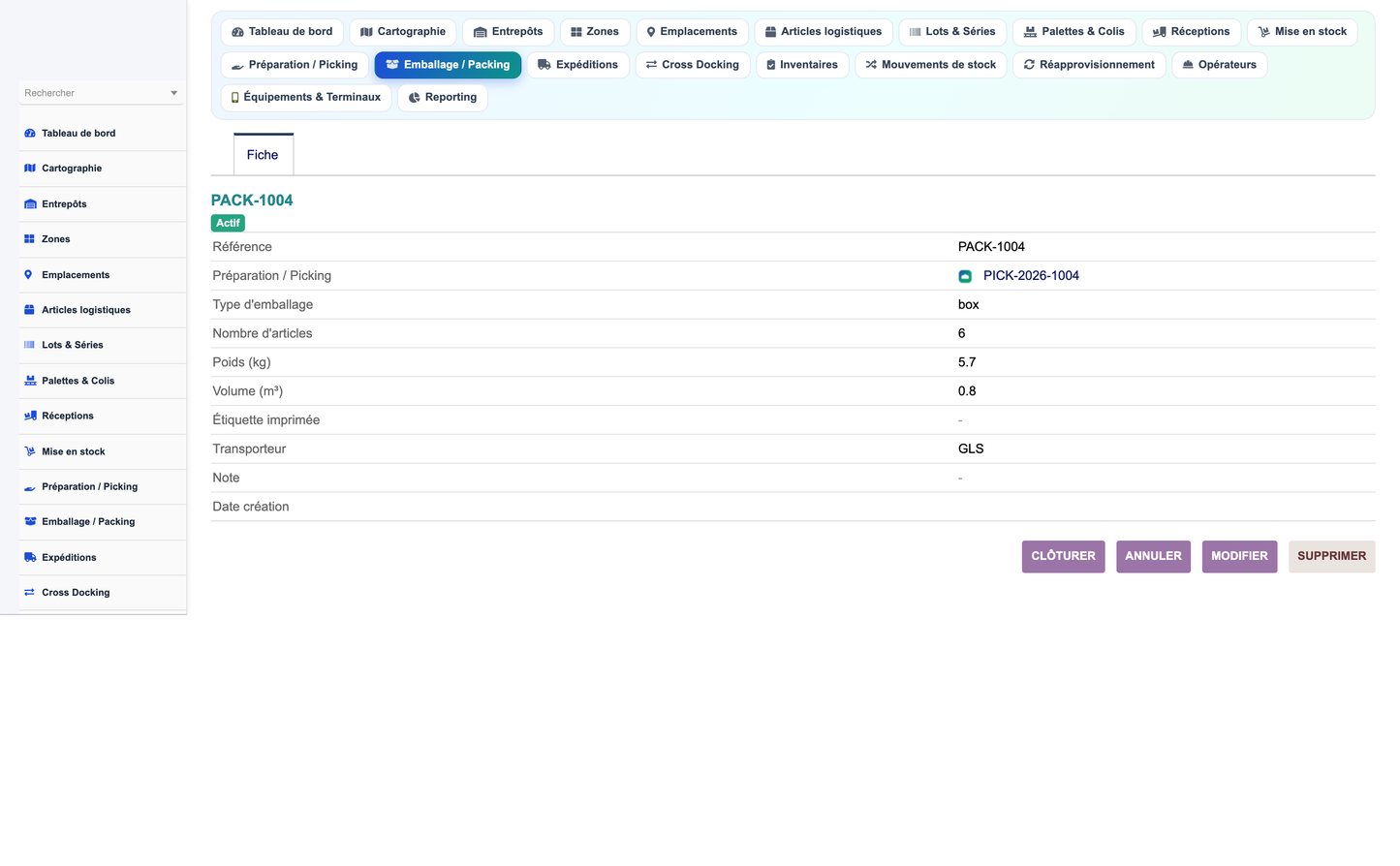Click the Zones grid icon in the sidebar
This screenshot has height=866, width=1400.
click(29, 239)
